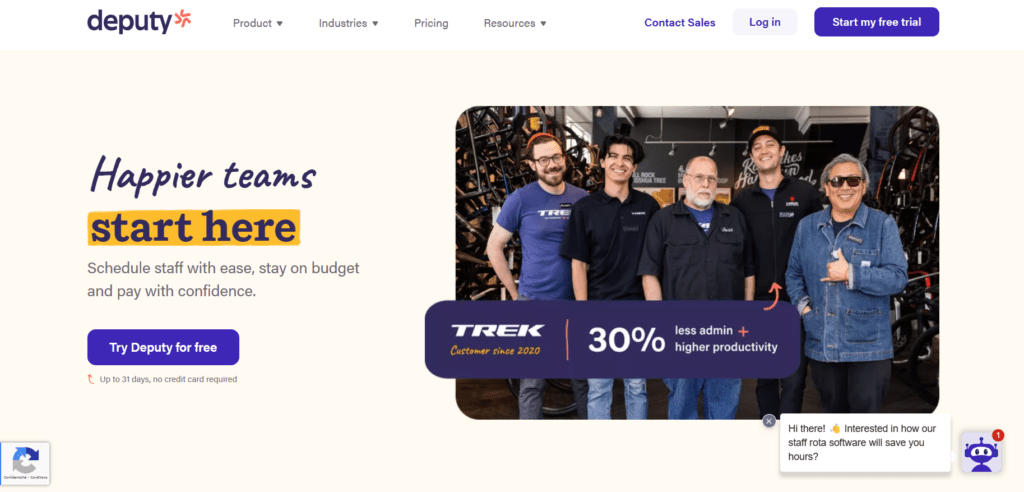Click the Trek logo on banner

(497, 331)
